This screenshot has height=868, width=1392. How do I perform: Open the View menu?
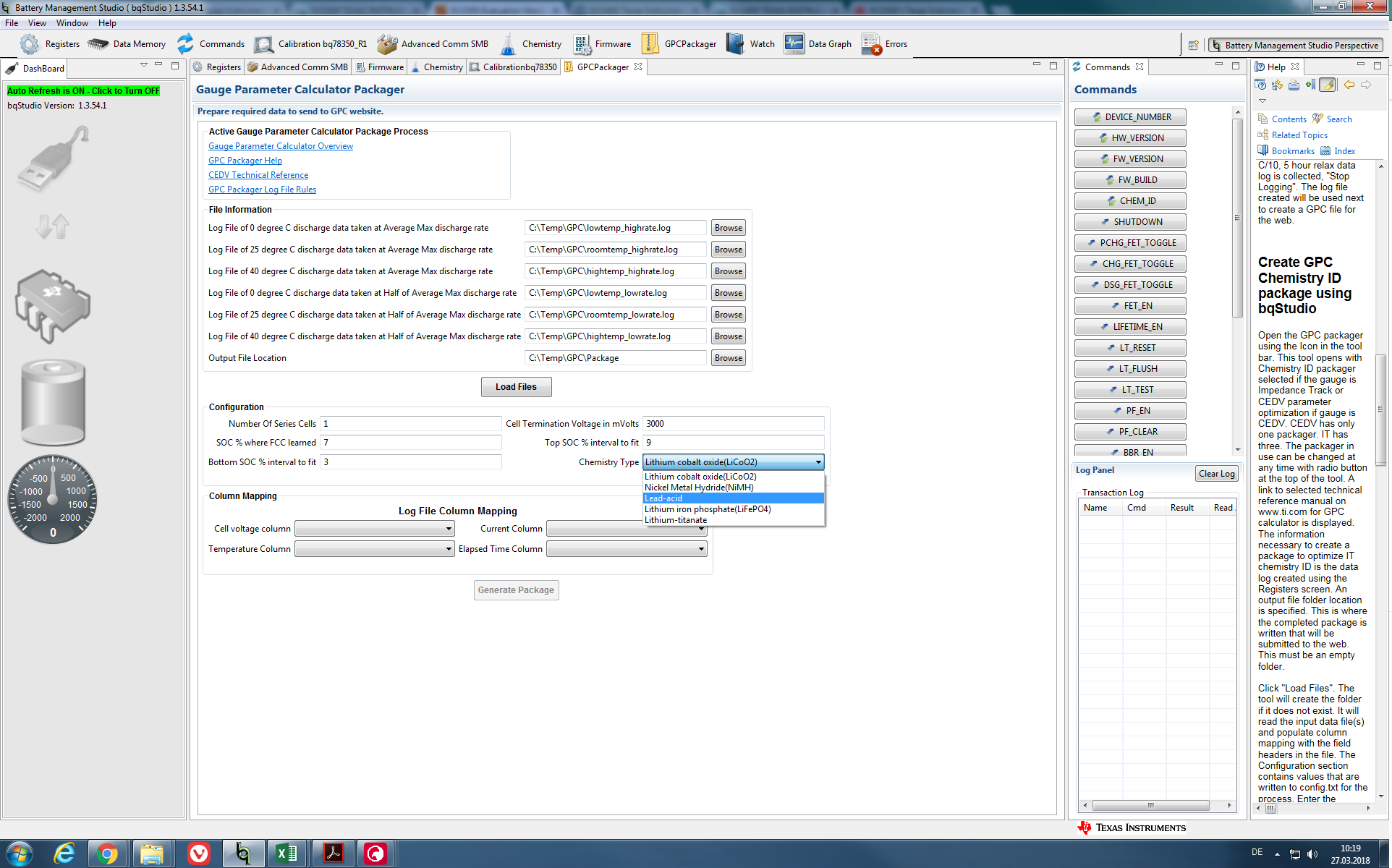pos(37,23)
